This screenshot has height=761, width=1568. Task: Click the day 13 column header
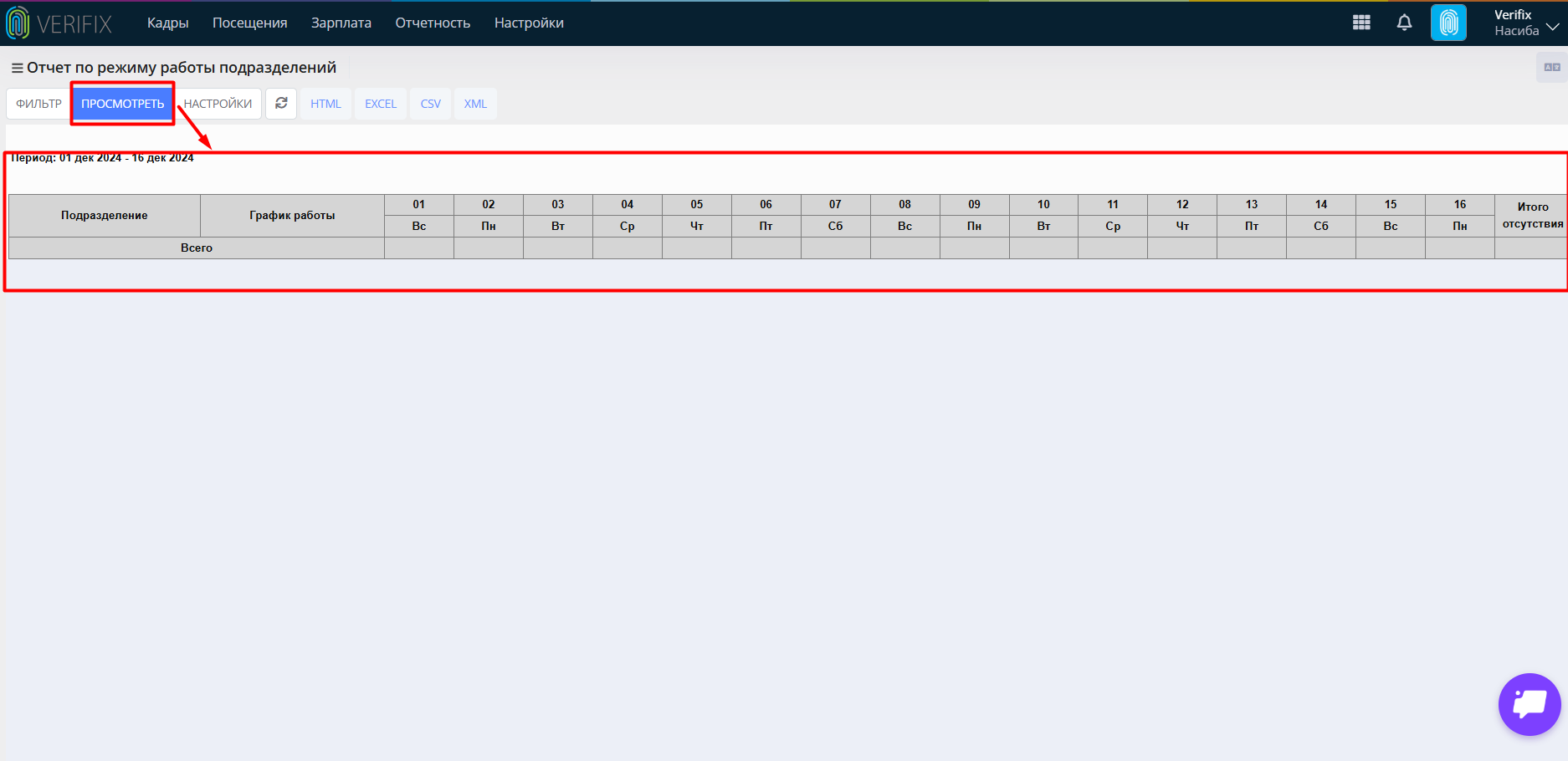[x=1252, y=205]
